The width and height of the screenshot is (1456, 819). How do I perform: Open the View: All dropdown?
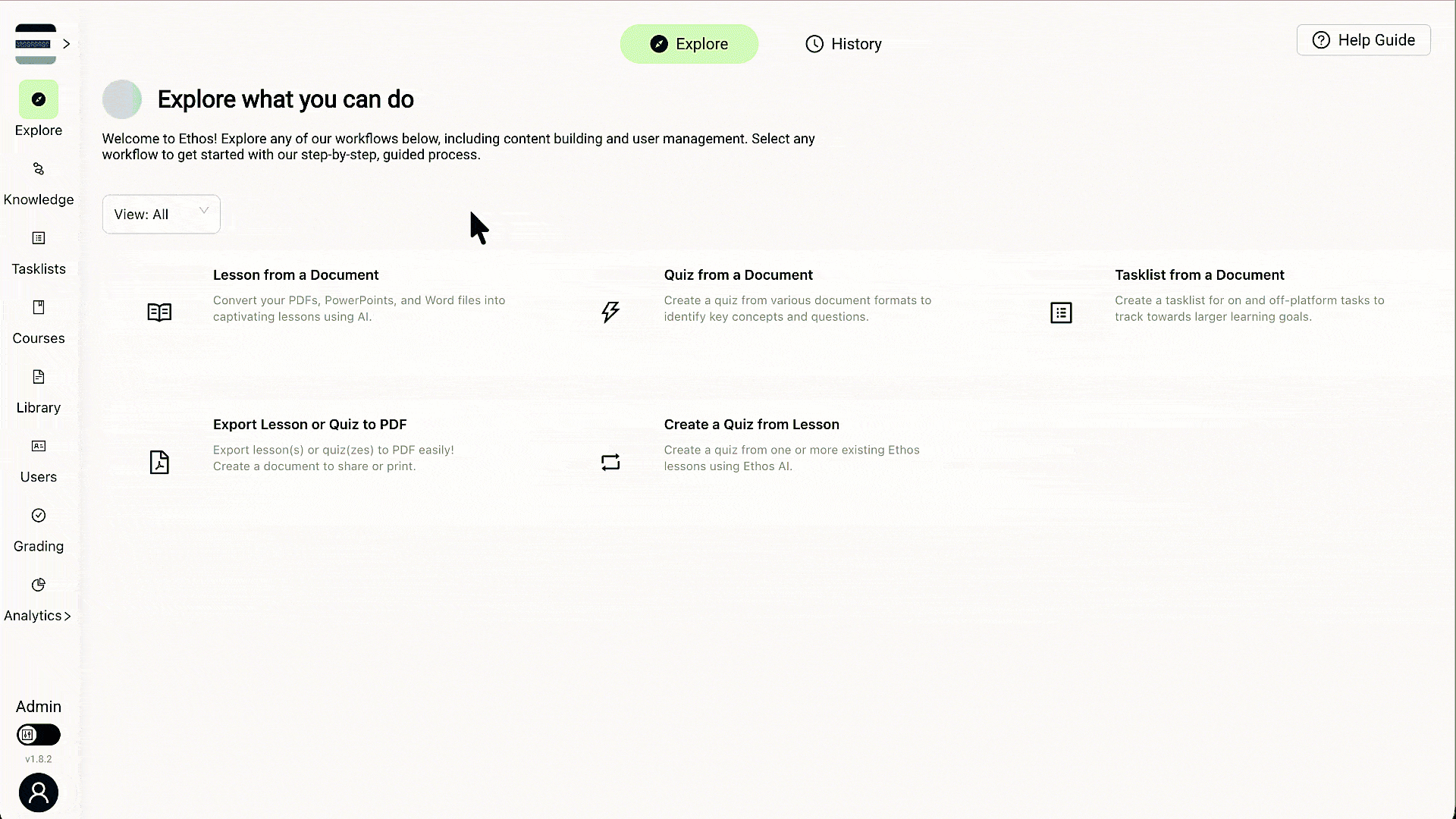point(162,214)
